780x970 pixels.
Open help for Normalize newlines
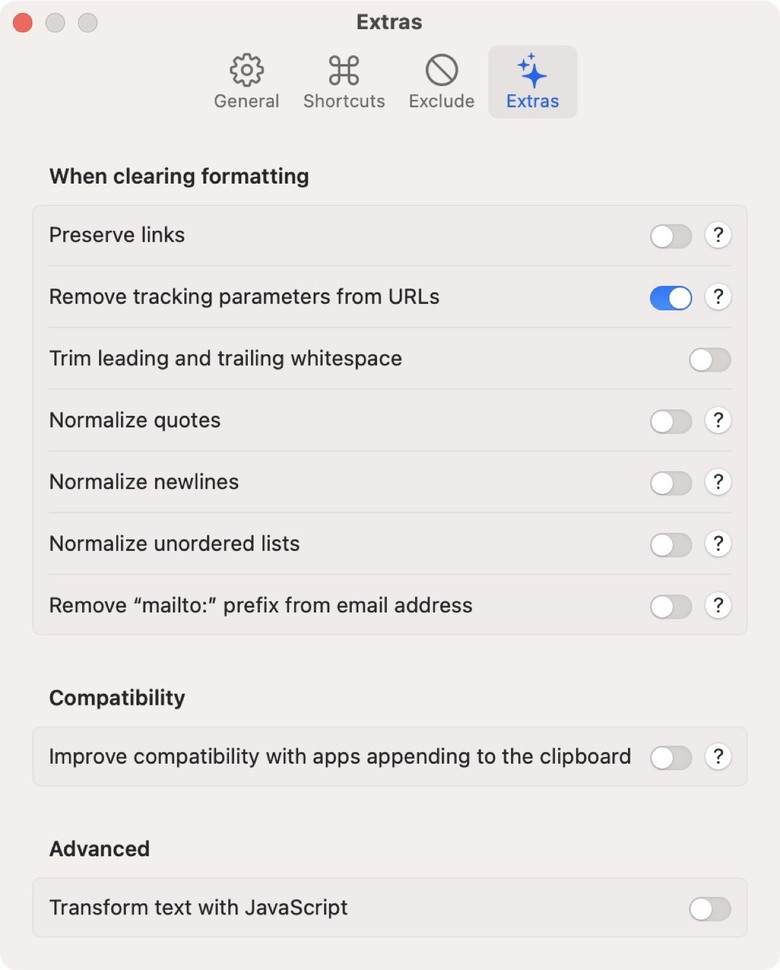pos(718,482)
